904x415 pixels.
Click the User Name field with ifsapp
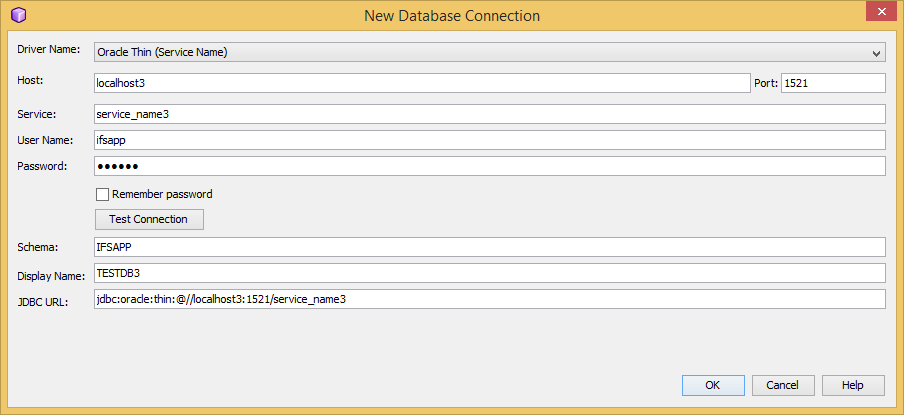point(489,140)
